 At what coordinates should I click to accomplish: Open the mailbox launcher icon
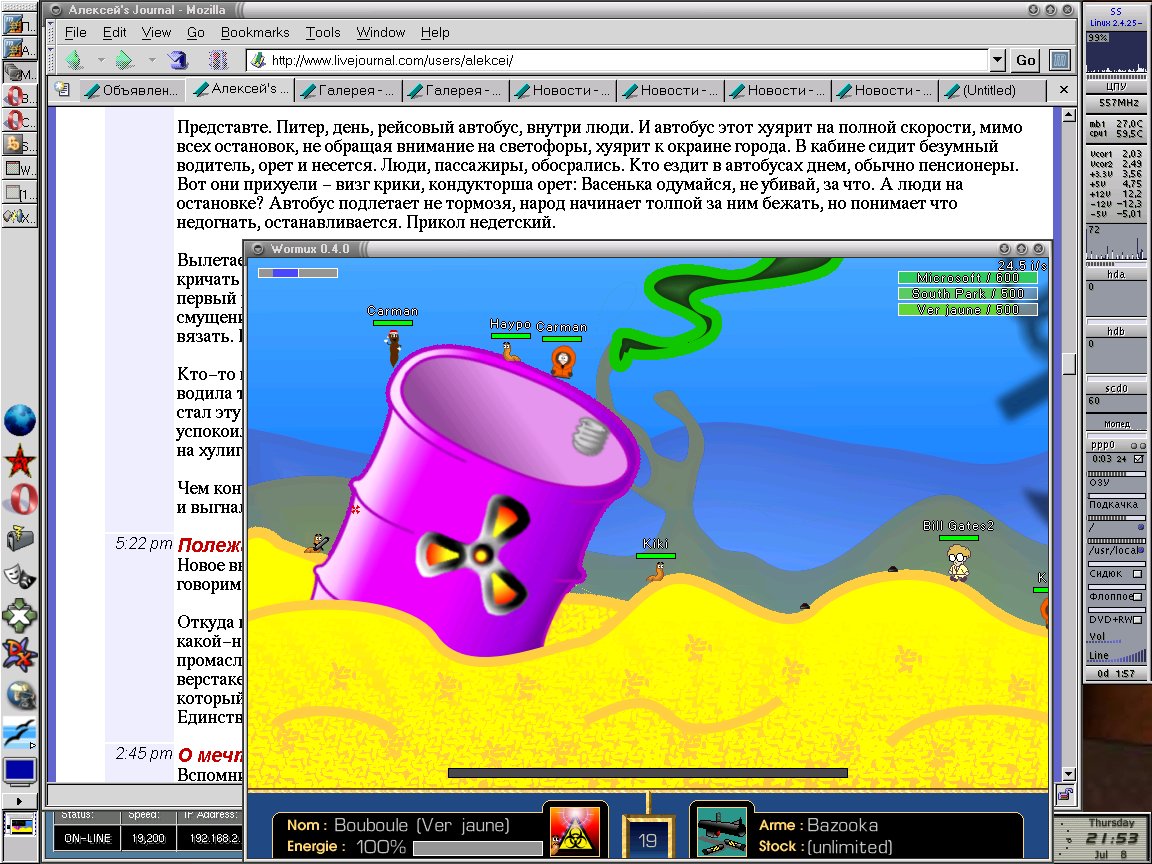[x=20, y=539]
